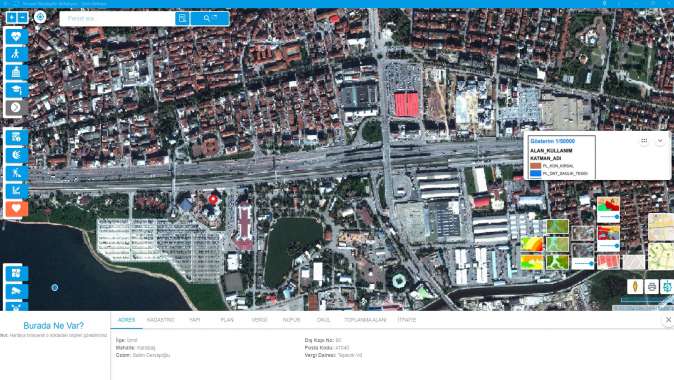Select the light gray basemap thumbnail
This screenshot has height=380, width=674.
(634, 262)
